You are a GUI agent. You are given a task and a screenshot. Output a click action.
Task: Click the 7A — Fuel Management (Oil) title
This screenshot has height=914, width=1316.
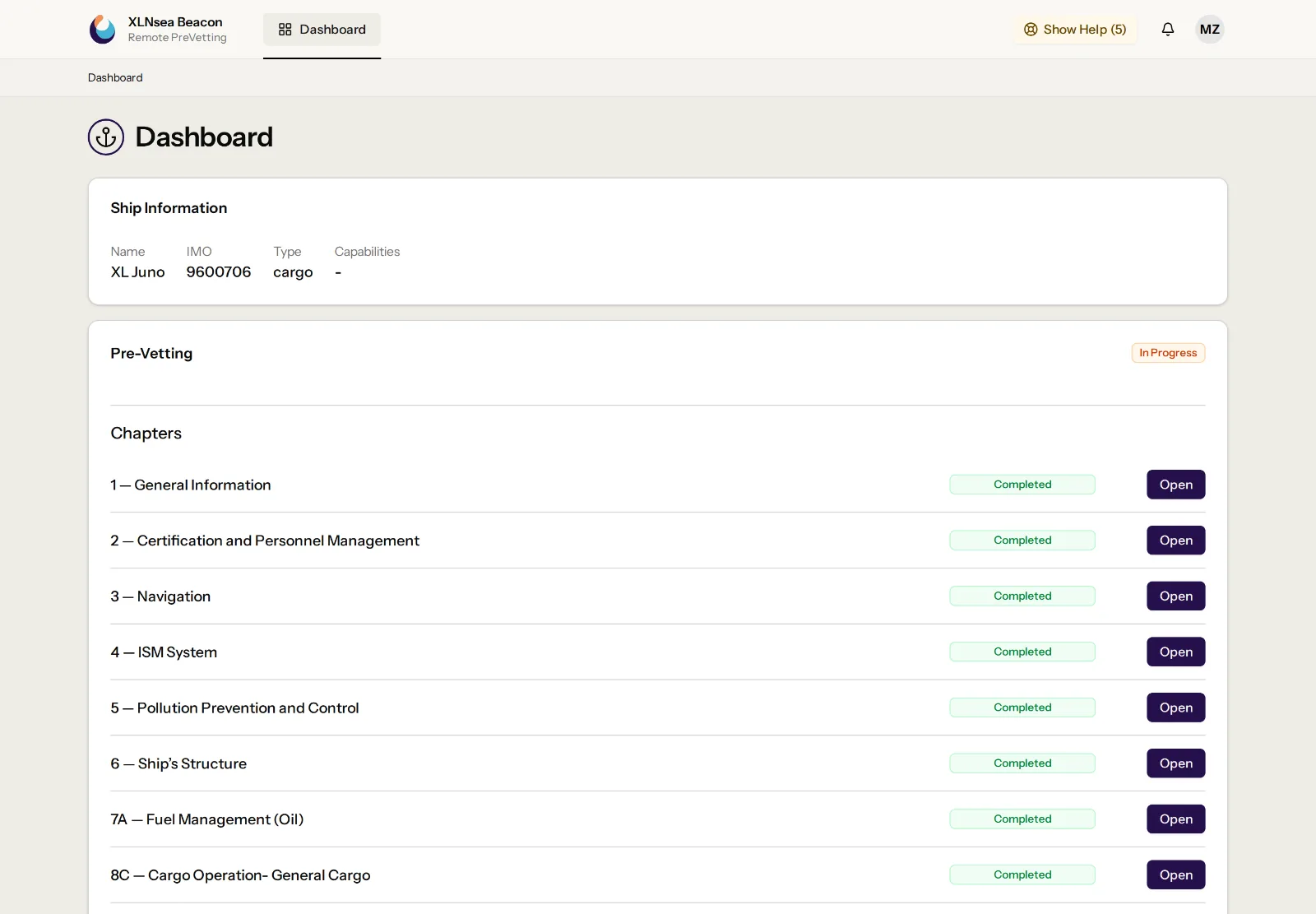click(207, 819)
